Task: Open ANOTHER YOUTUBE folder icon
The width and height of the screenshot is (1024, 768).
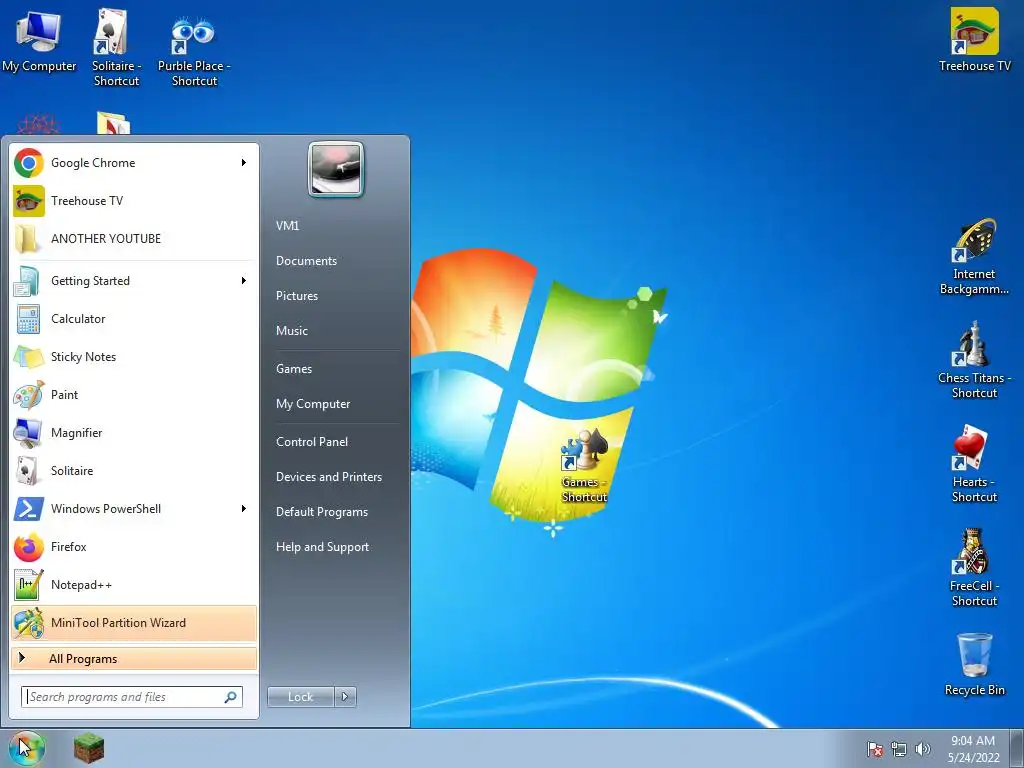Action: [x=29, y=238]
